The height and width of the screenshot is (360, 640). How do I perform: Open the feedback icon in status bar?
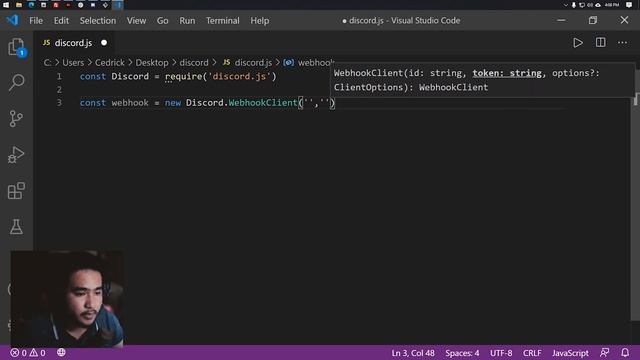[x=604, y=353]
